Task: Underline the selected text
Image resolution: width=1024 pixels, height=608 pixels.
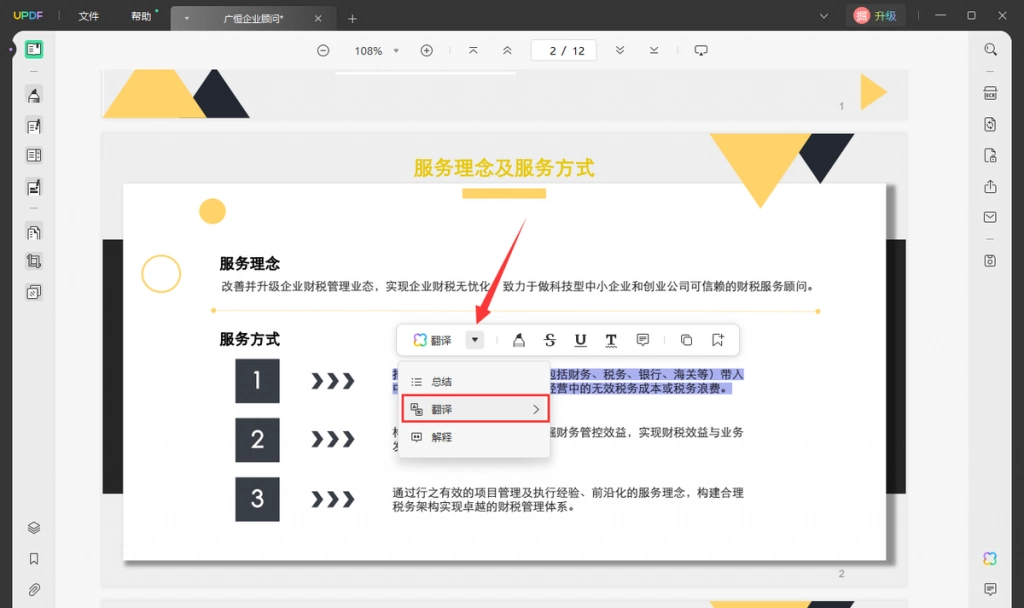Action: point(580,340)
